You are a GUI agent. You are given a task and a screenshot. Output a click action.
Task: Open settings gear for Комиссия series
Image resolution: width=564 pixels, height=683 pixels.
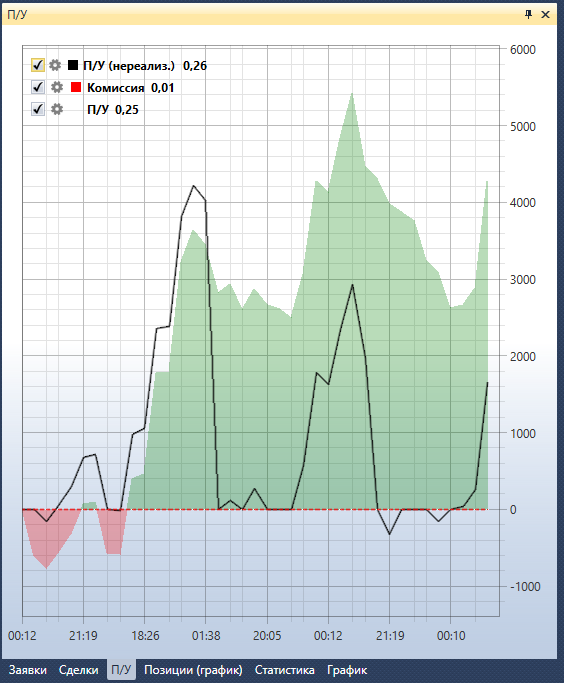pyautogui.click(x=57, y=87)
